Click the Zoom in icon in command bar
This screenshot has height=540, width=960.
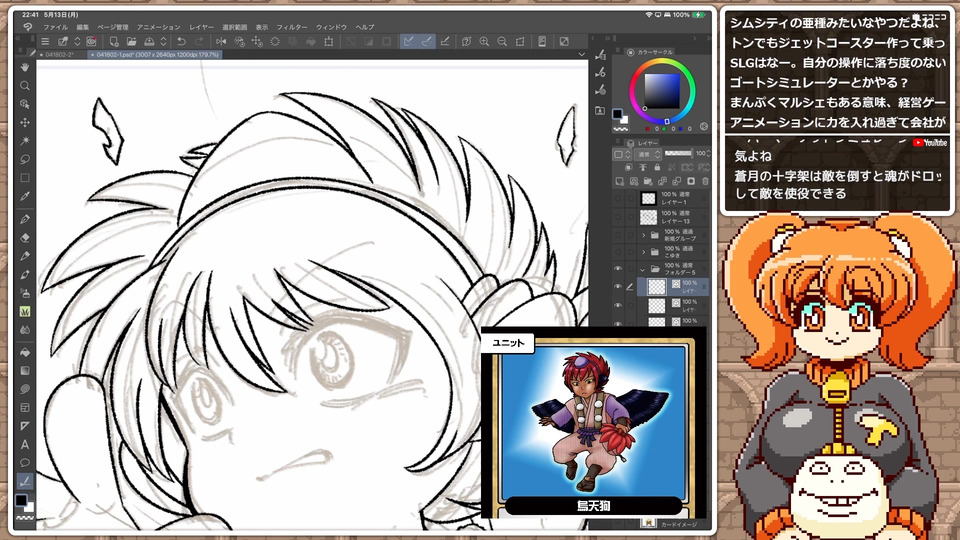pos(484,42)
